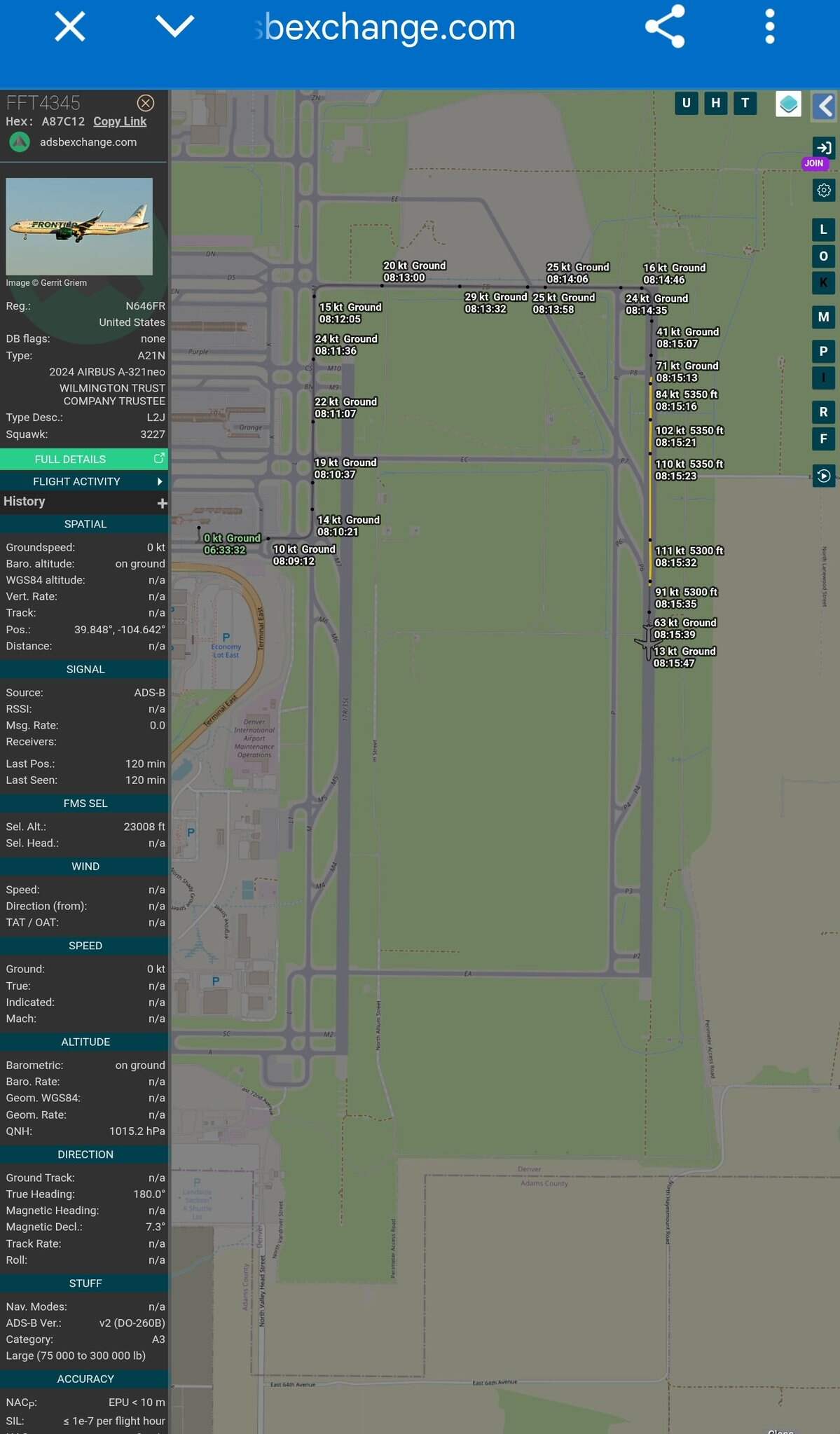This screenshot has height=1434, width=840.
Task: Open the Frontier aircraft photo thumbnail
Action: (79, 226)
